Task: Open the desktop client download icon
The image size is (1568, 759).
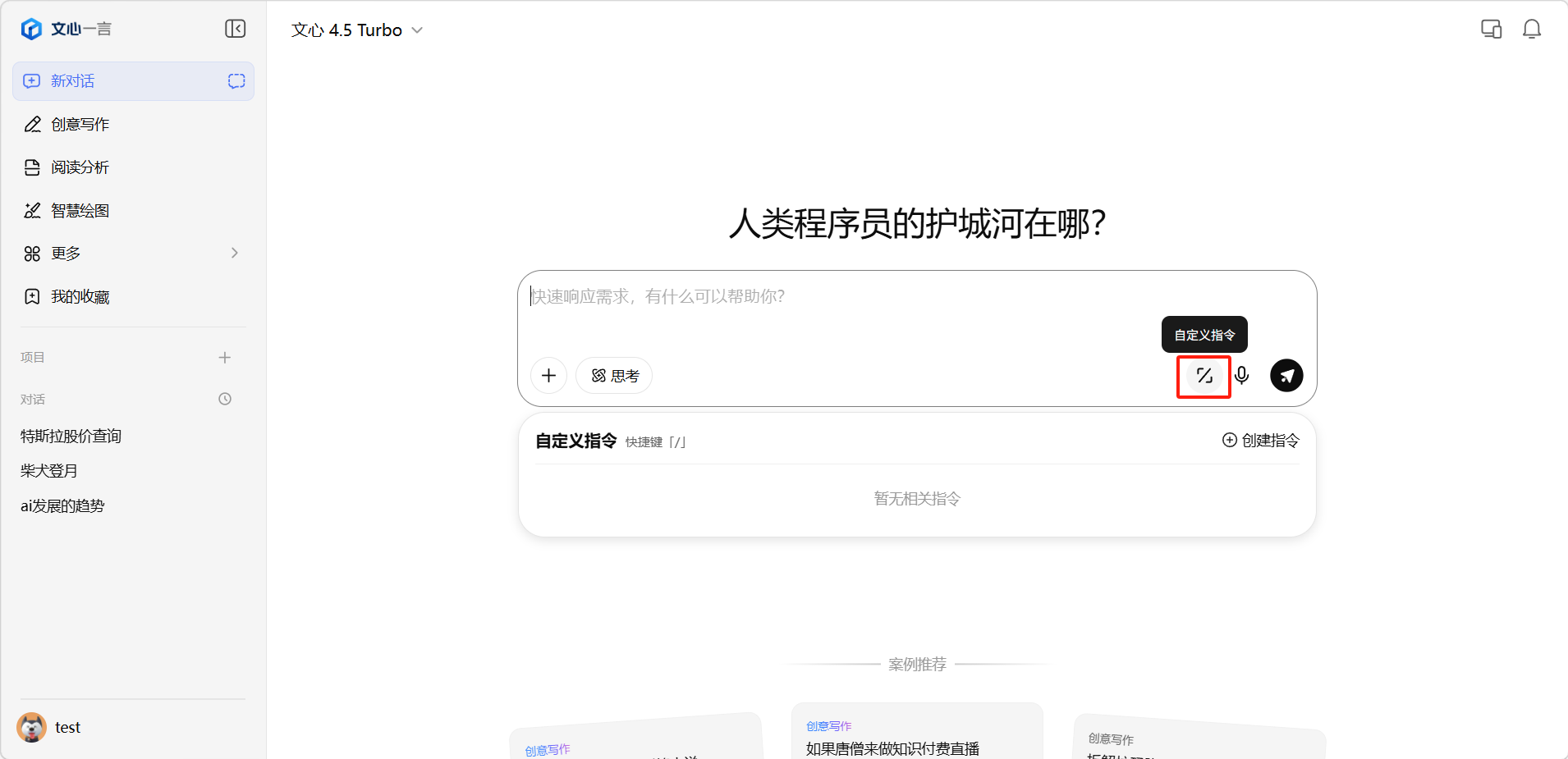Action: 1491,30
